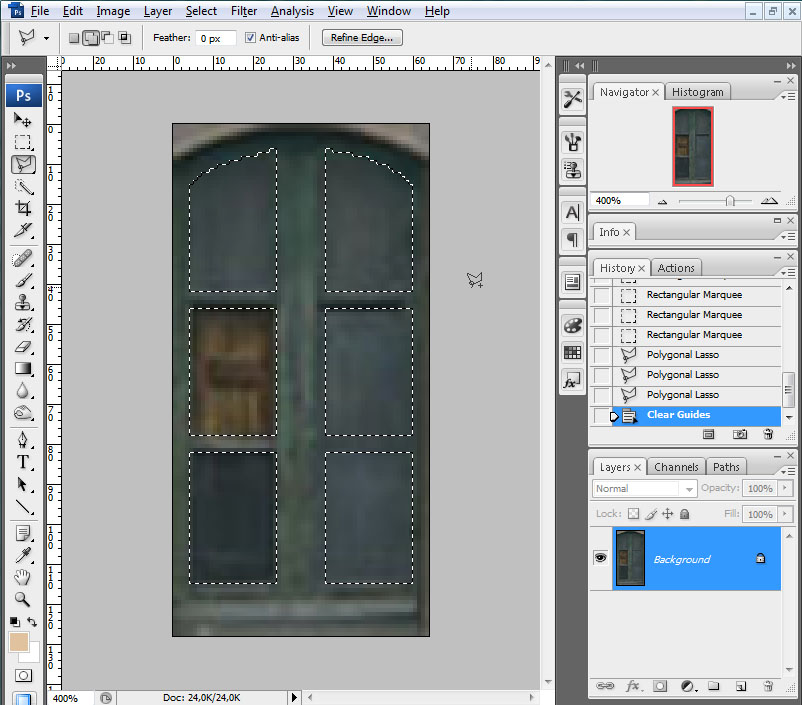Viewport: 802px width, 705px height.
Task: Toggle lock transparent pixels in Layers panel
Action: click(x=633, y=514)
